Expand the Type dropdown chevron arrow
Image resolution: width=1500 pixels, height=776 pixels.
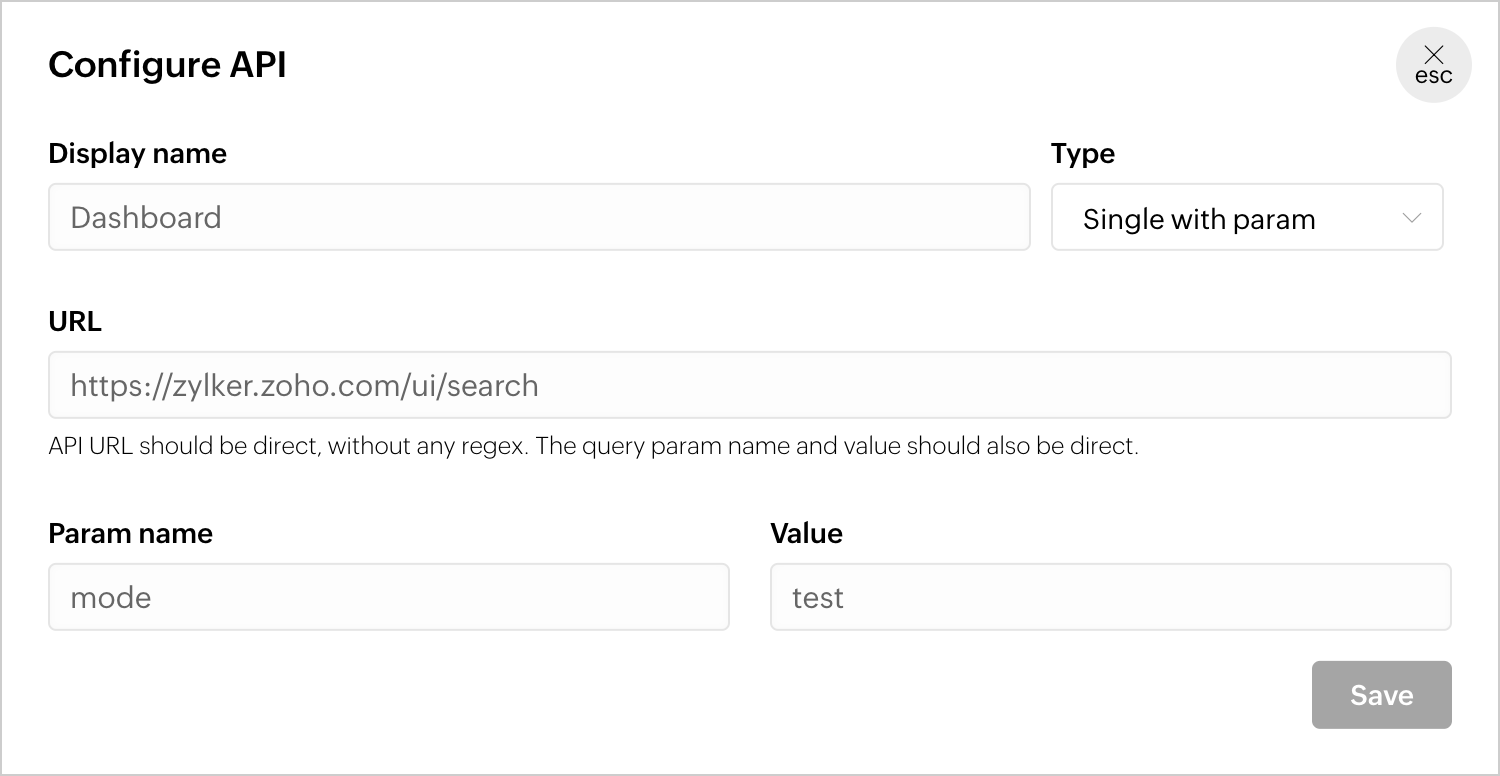(1412, 218)
